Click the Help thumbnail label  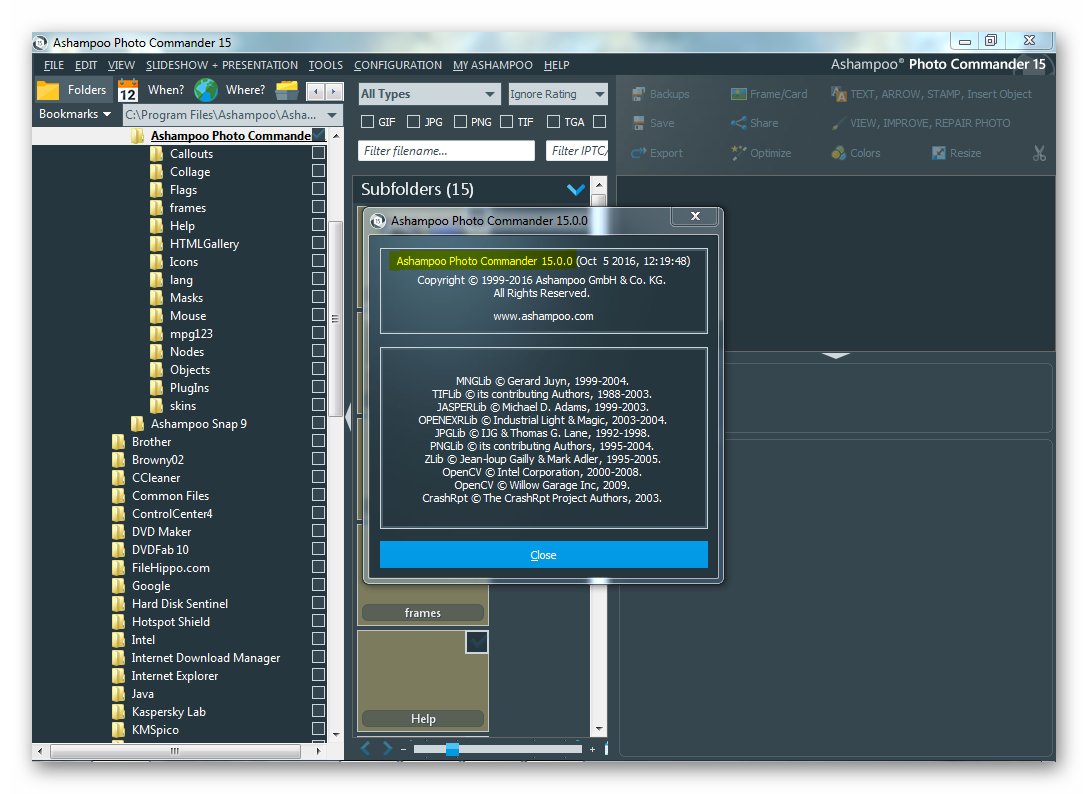(x=423, y=719)
